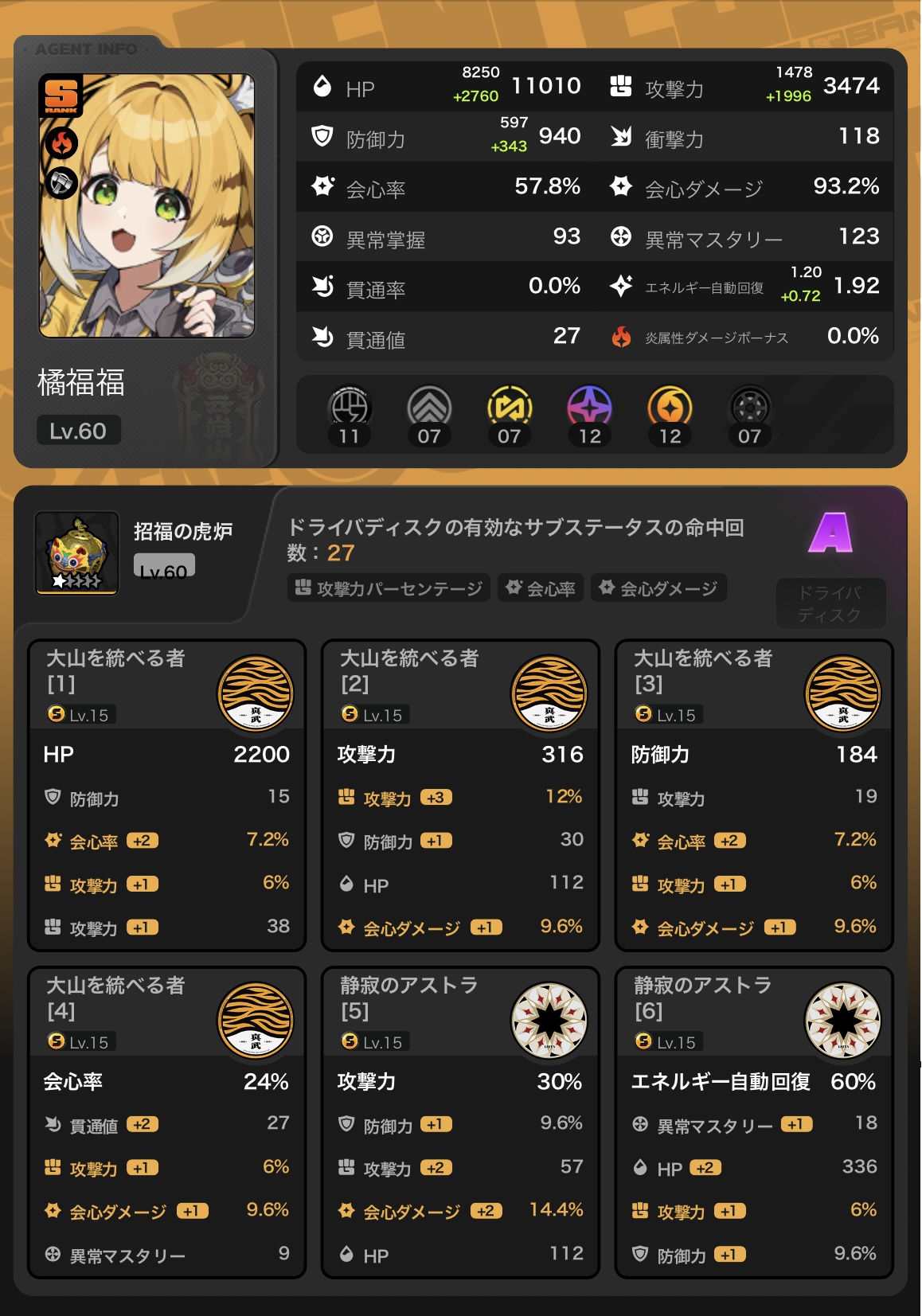Select the 会心率 stat tag
Viewport: 922px width, 1316px height.
click(541, 588)
